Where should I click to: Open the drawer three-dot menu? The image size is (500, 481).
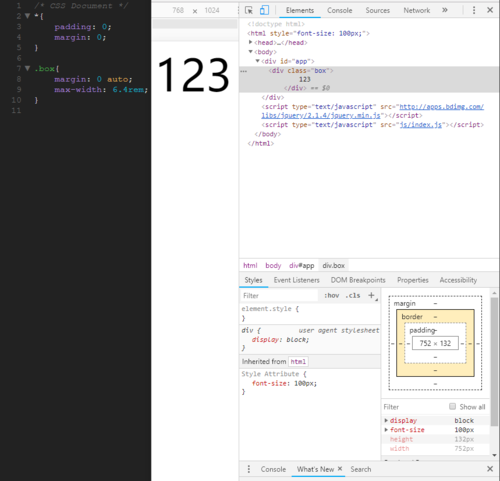[x=249, y=469]
